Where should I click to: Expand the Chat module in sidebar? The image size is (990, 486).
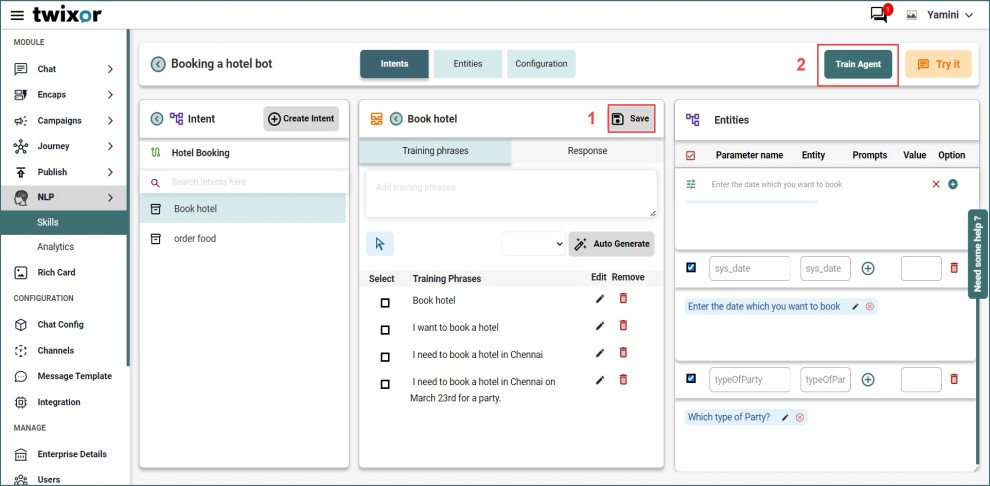pos(110,69)
